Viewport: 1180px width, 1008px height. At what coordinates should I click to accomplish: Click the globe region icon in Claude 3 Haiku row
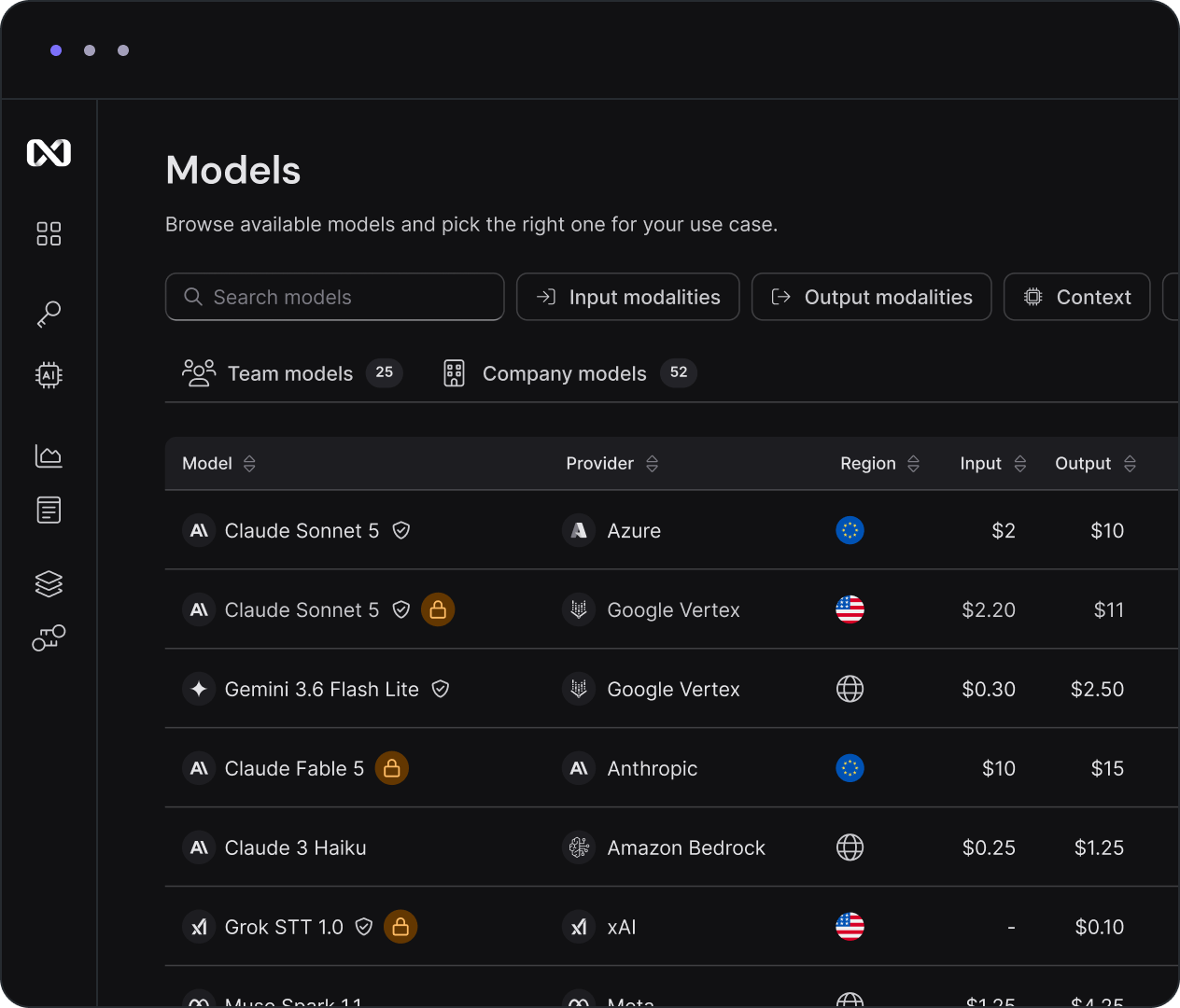[x=850, y=847]
